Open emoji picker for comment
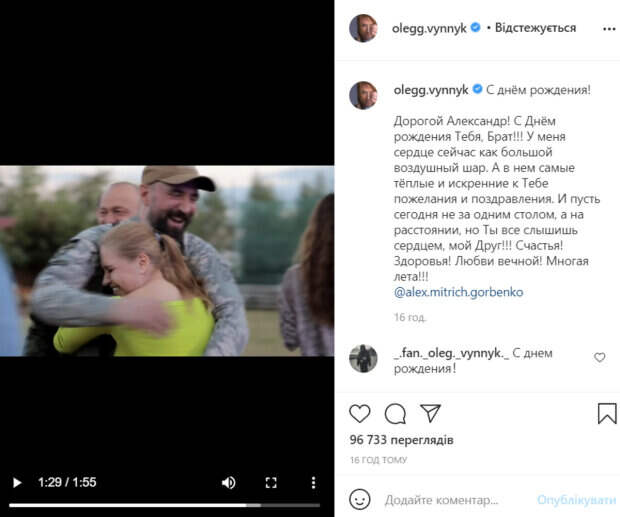 pos(360,499)
